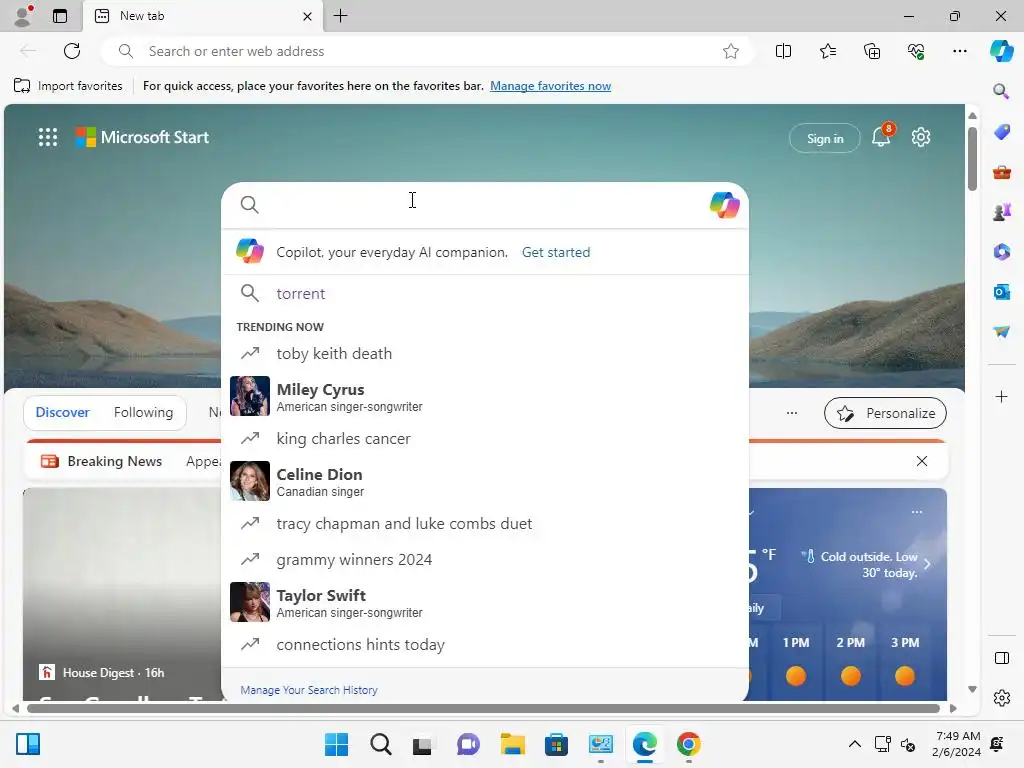Select grammy winners 2024 suggestion

pyautogui.click(x=485, y=560)
